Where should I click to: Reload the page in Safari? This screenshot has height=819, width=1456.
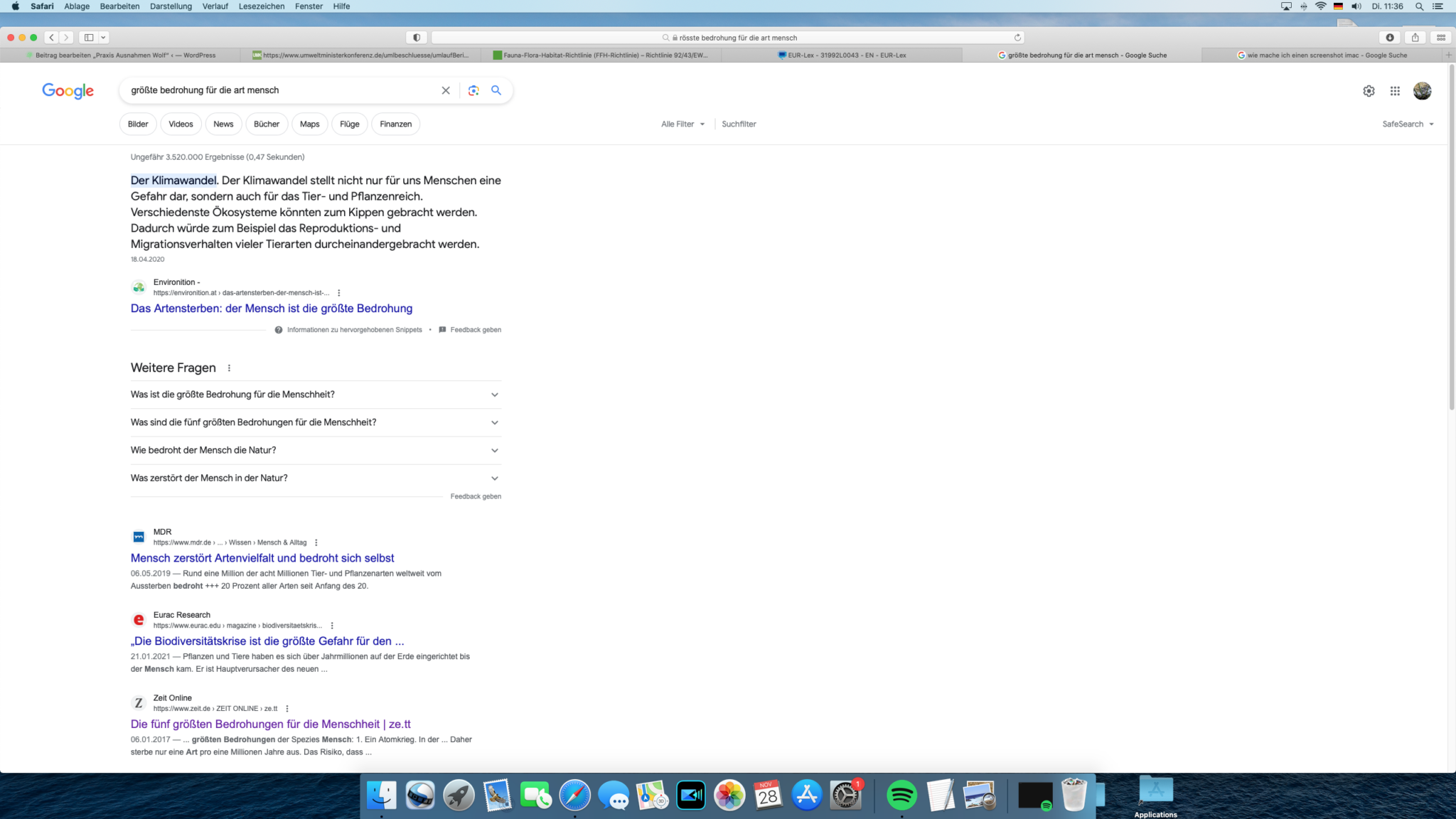tap(1017, 38)
